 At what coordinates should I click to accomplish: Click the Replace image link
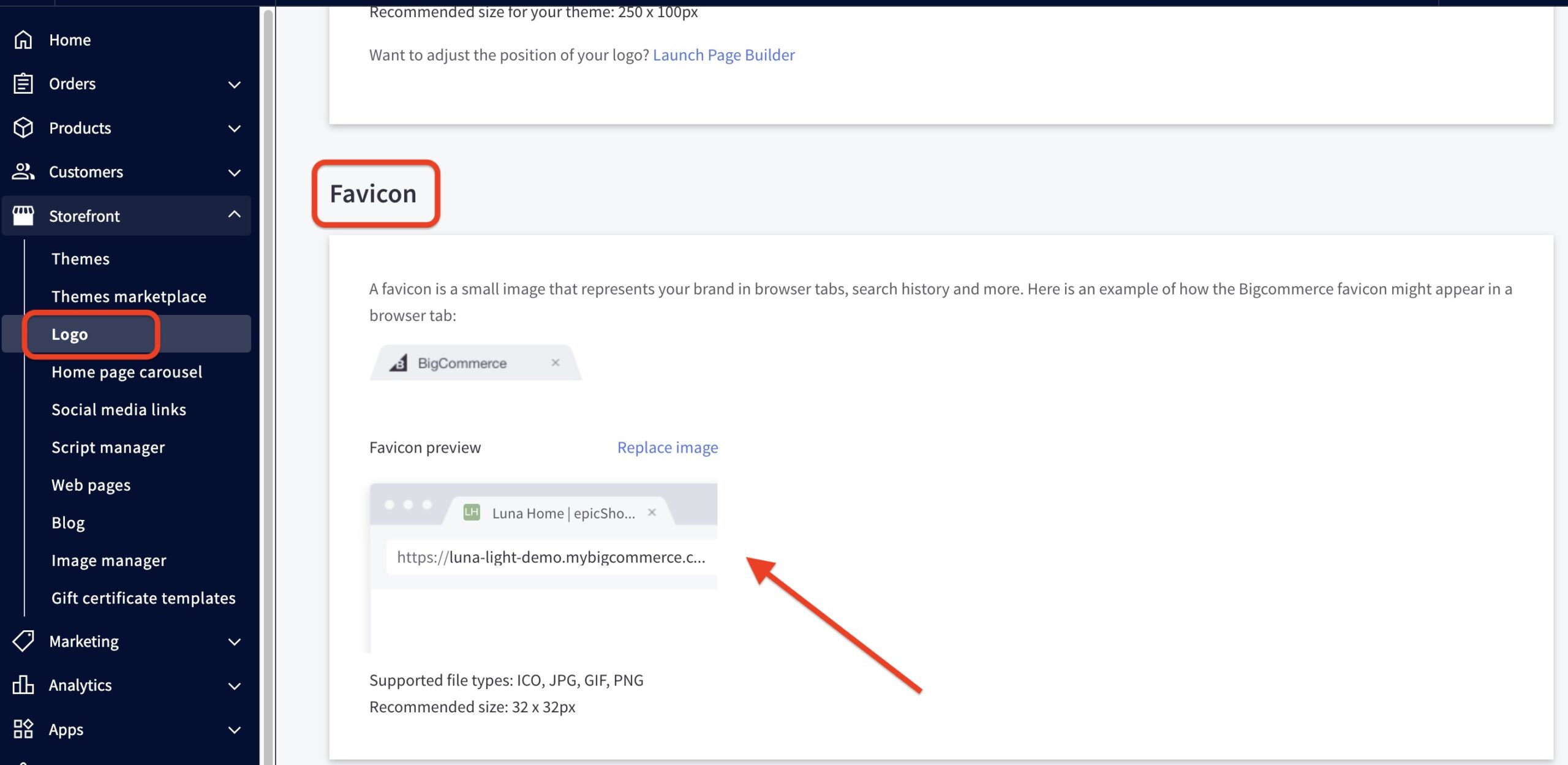tap(667, 448)
